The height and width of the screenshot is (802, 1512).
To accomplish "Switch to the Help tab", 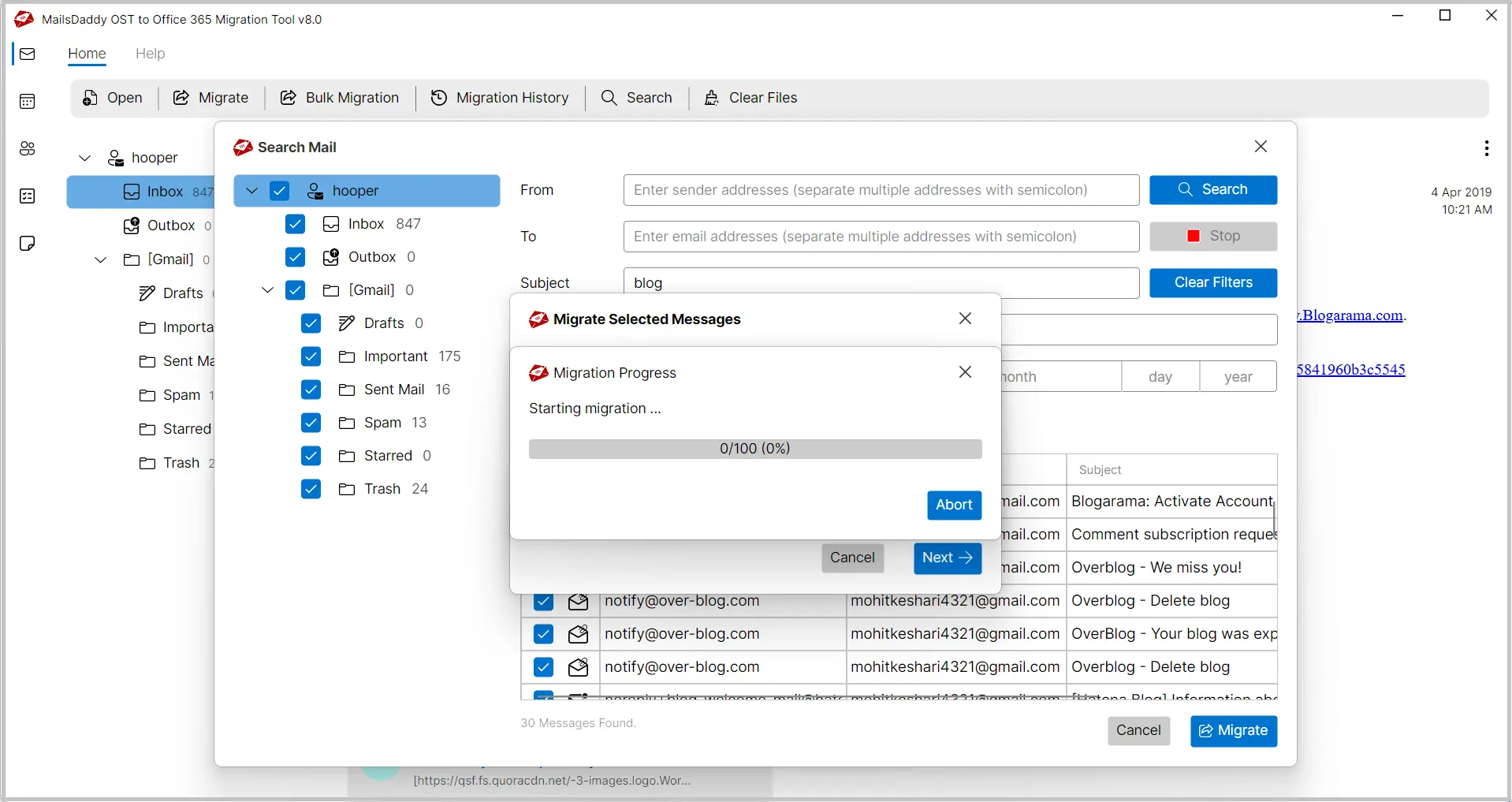I will [150, 54].
